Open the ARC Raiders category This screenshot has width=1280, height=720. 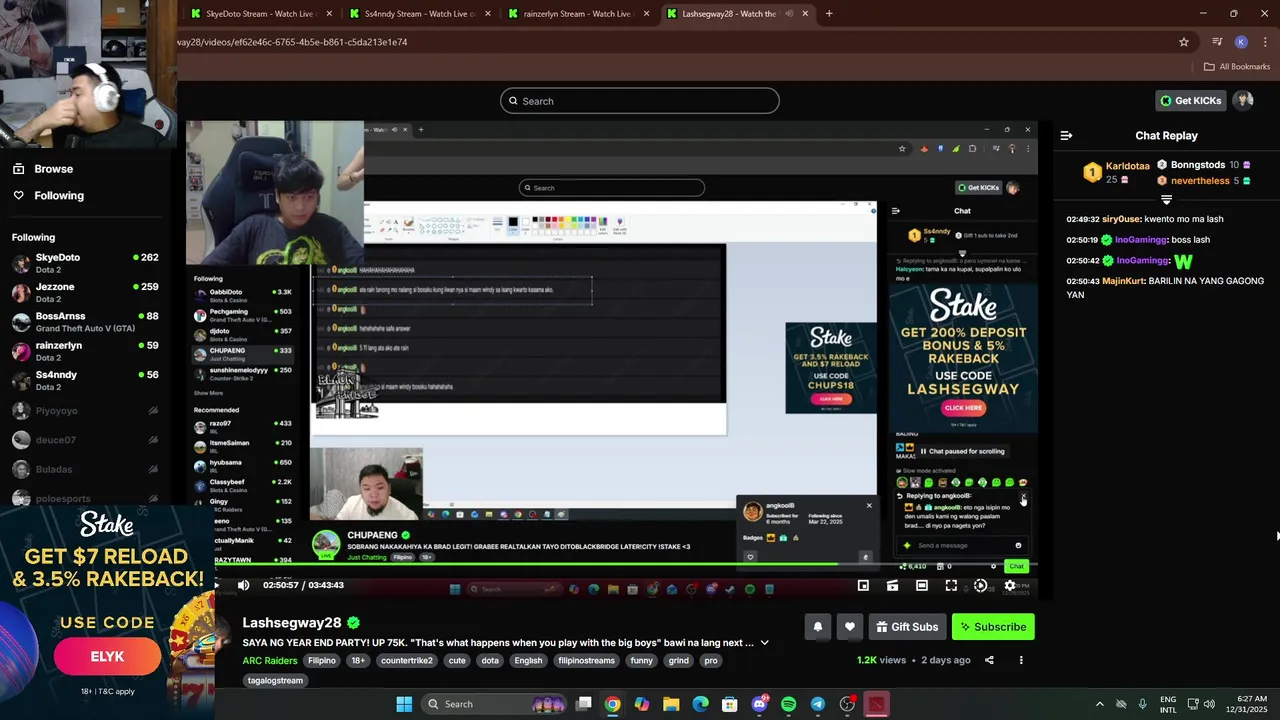pyautogui.click(x=270, y=661)
